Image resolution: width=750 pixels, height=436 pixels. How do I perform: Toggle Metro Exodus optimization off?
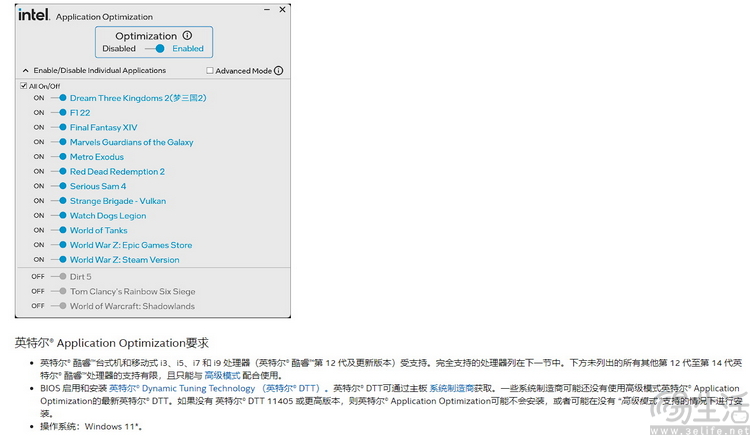click(59, 157)
